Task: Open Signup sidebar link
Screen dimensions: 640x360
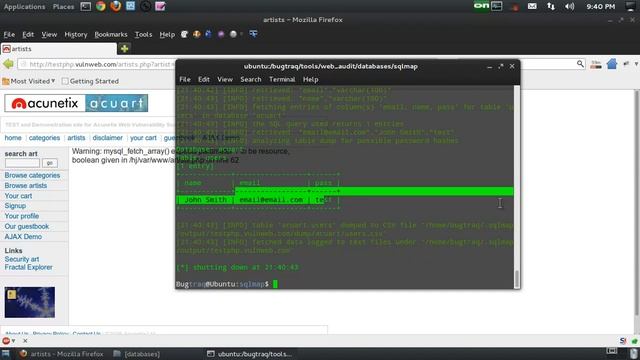Action: coord(15,206)
